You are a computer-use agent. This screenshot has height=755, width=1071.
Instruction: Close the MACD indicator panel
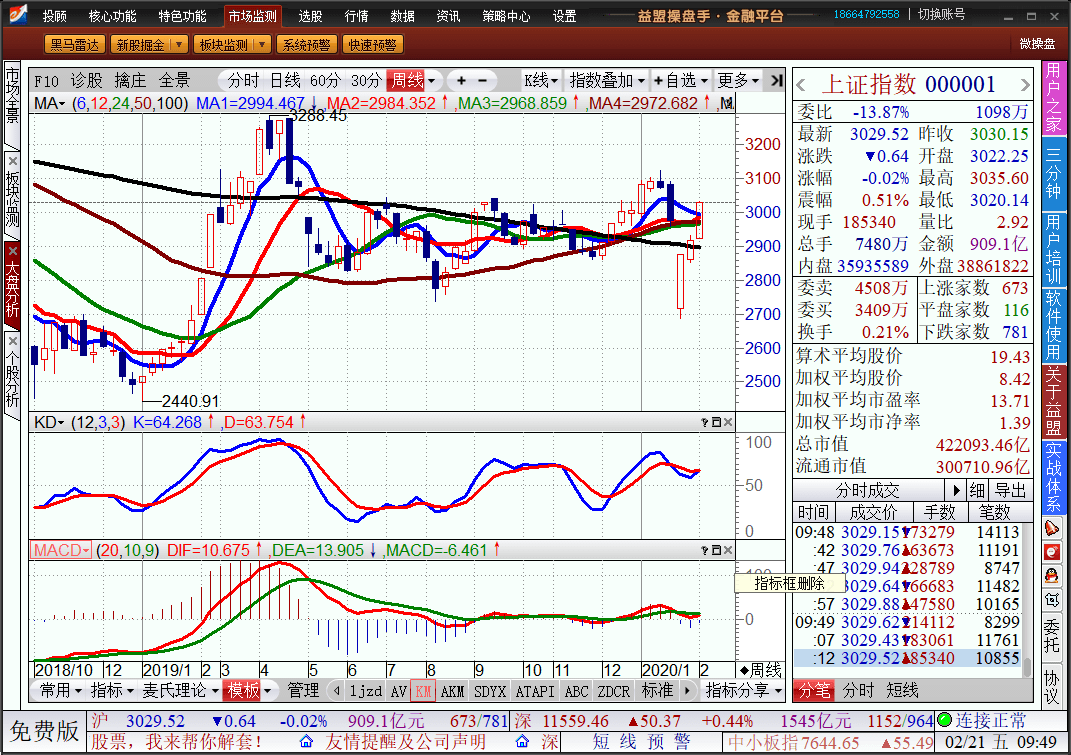(728, 550)
